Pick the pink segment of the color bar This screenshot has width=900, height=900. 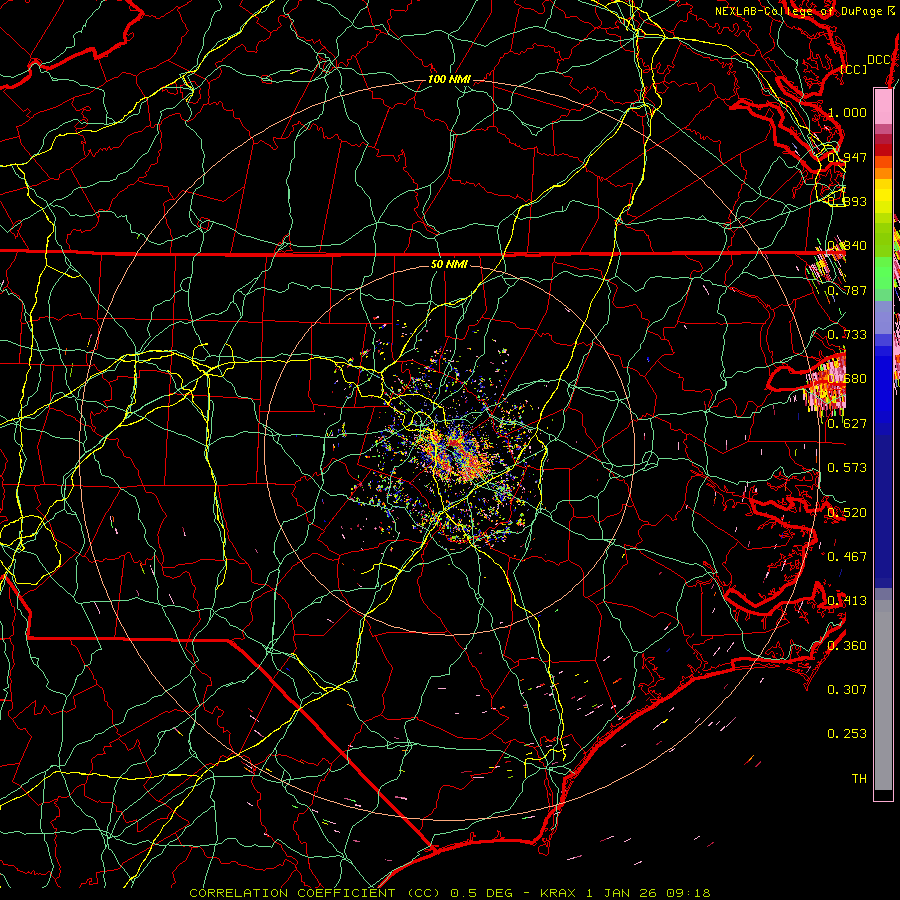click(883, 106)
